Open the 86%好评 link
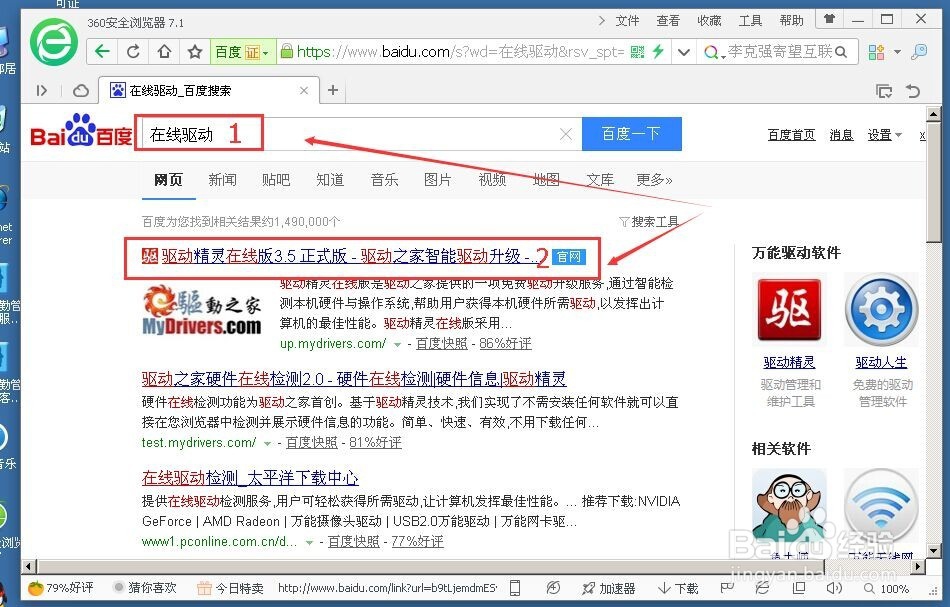Image resolution: width=950 pixels, height=607 pixels. click(x=505, y=344)
